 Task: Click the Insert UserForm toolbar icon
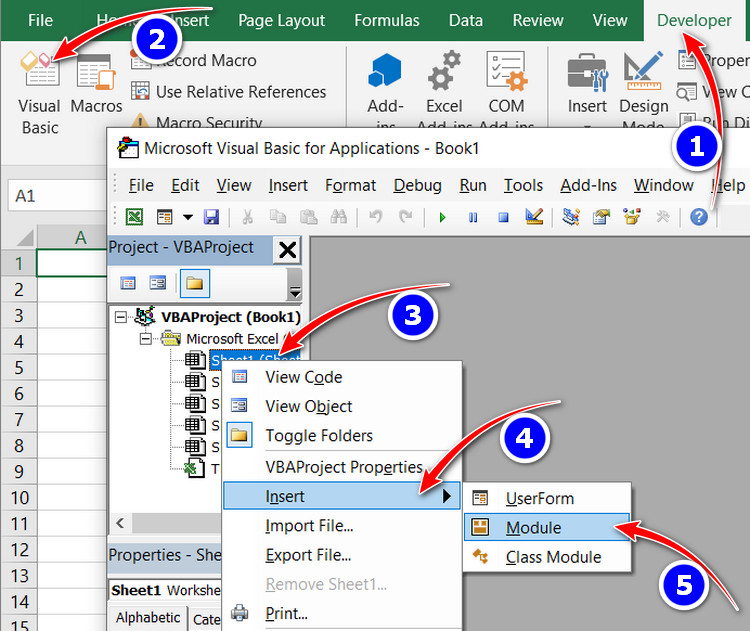(165, 217)
